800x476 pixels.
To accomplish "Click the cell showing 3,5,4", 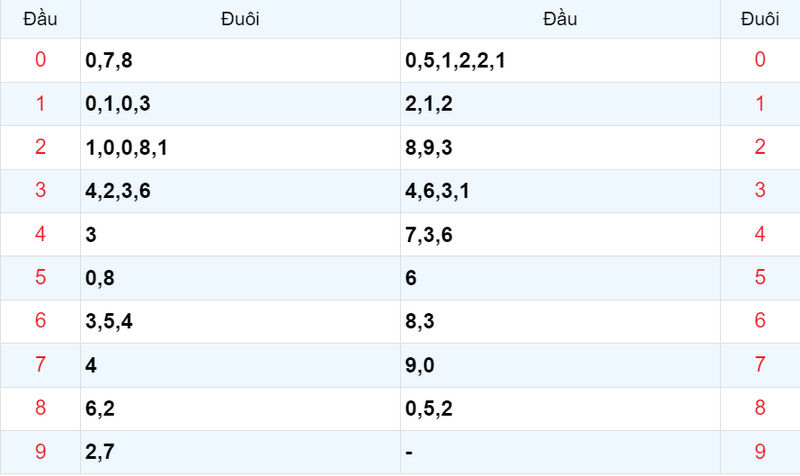I will [x=240, y=321].
